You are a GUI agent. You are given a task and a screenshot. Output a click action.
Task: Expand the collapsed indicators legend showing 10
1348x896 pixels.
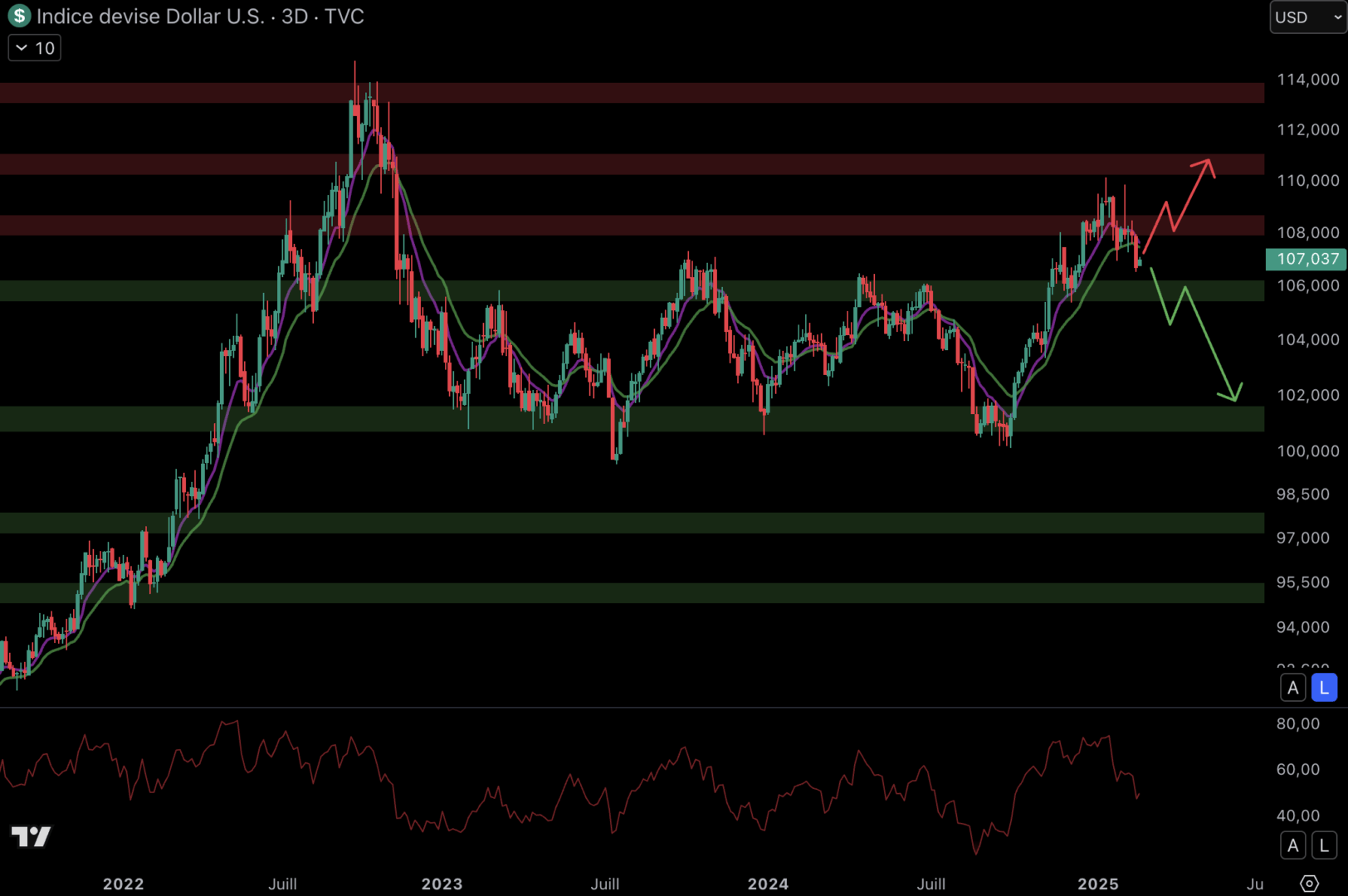point(35,48)
